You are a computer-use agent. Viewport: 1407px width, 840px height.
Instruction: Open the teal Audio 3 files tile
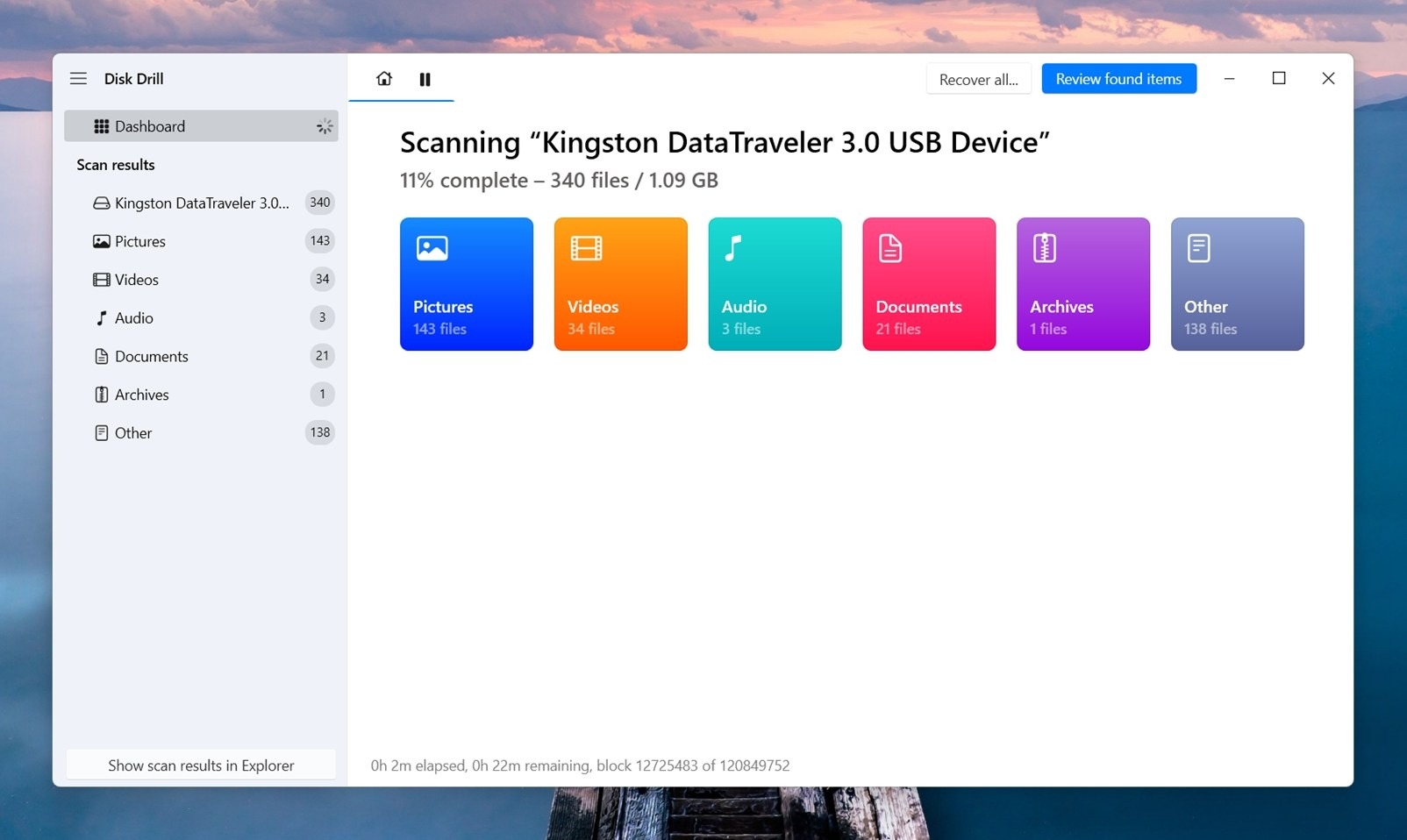[775, 284]
